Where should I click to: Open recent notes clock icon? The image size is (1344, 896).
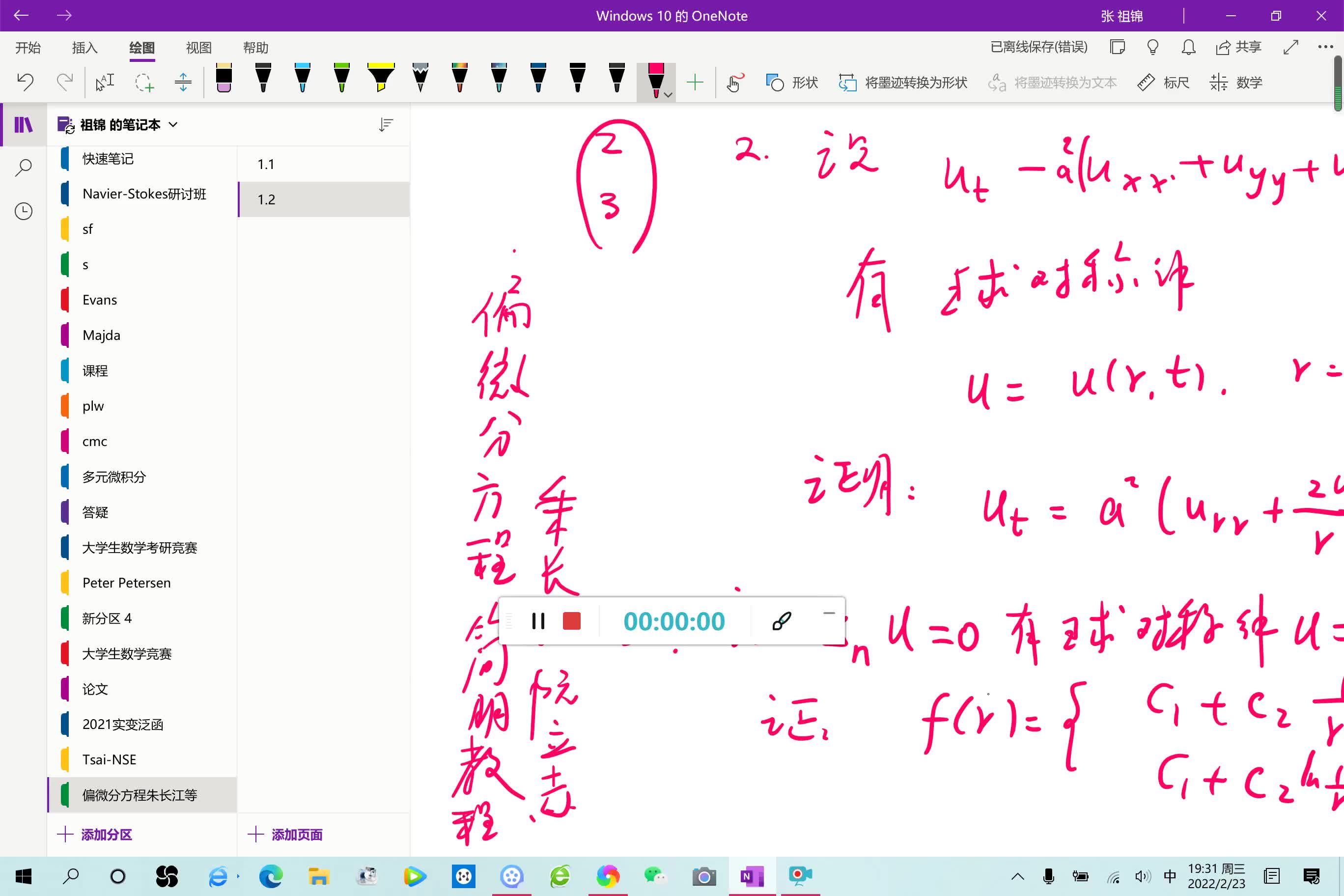pyautogui.click(x=24, y=211)
